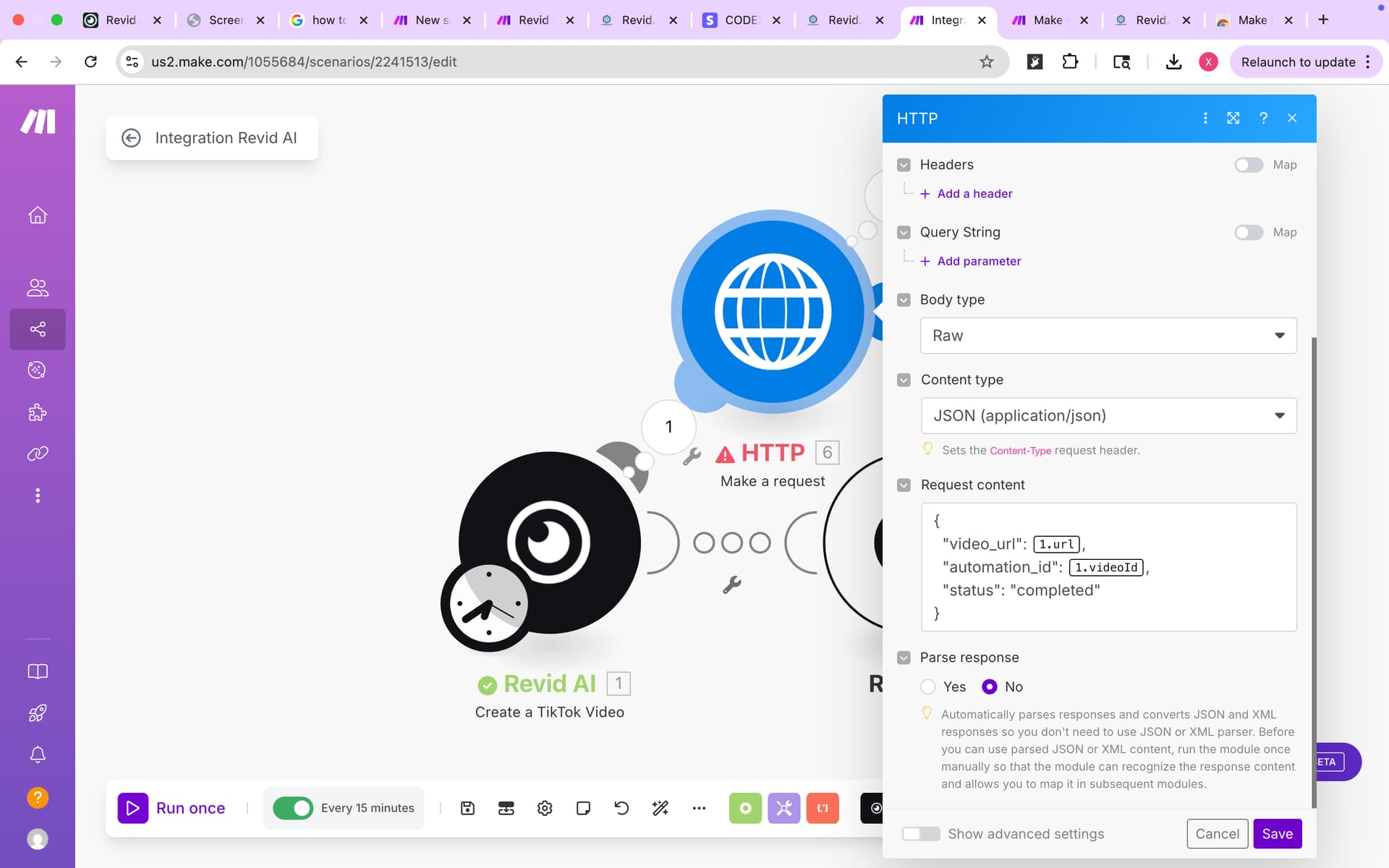Open the three-dot More menu in sidebar
The height and width of the screenshot is (868, 1389).
(x=38, y=495)
